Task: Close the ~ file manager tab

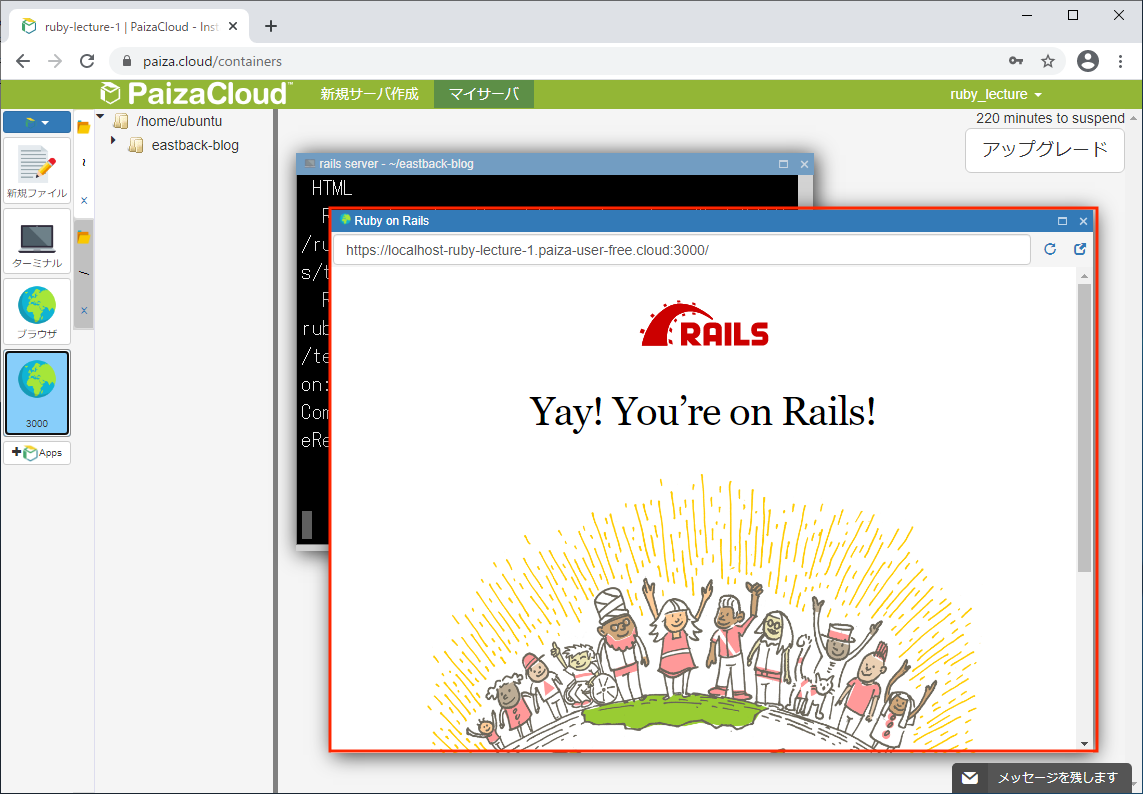Action: pyautogui.click(x=84, y=201)
